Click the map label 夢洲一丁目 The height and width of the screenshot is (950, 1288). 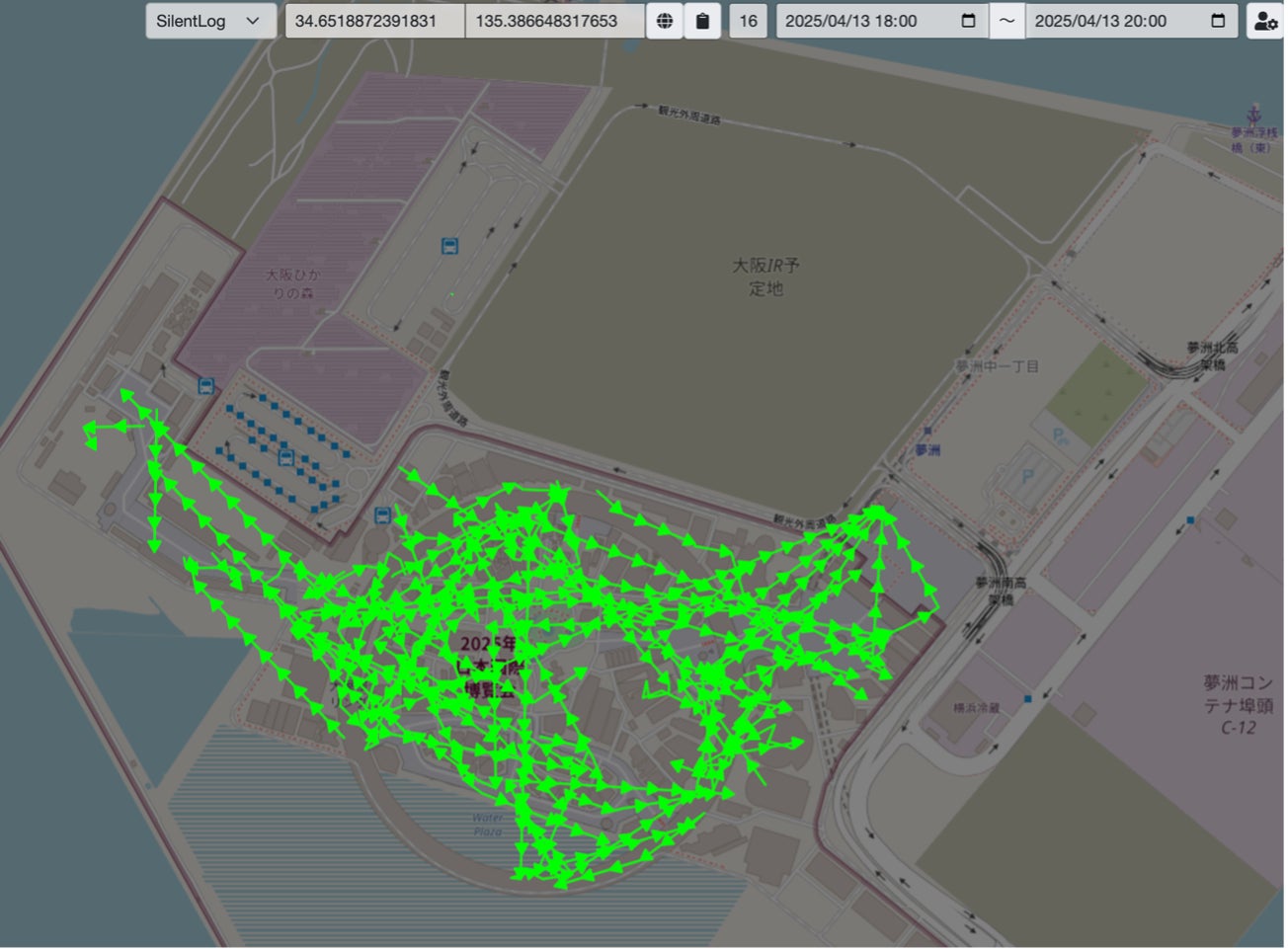(997, 366)
